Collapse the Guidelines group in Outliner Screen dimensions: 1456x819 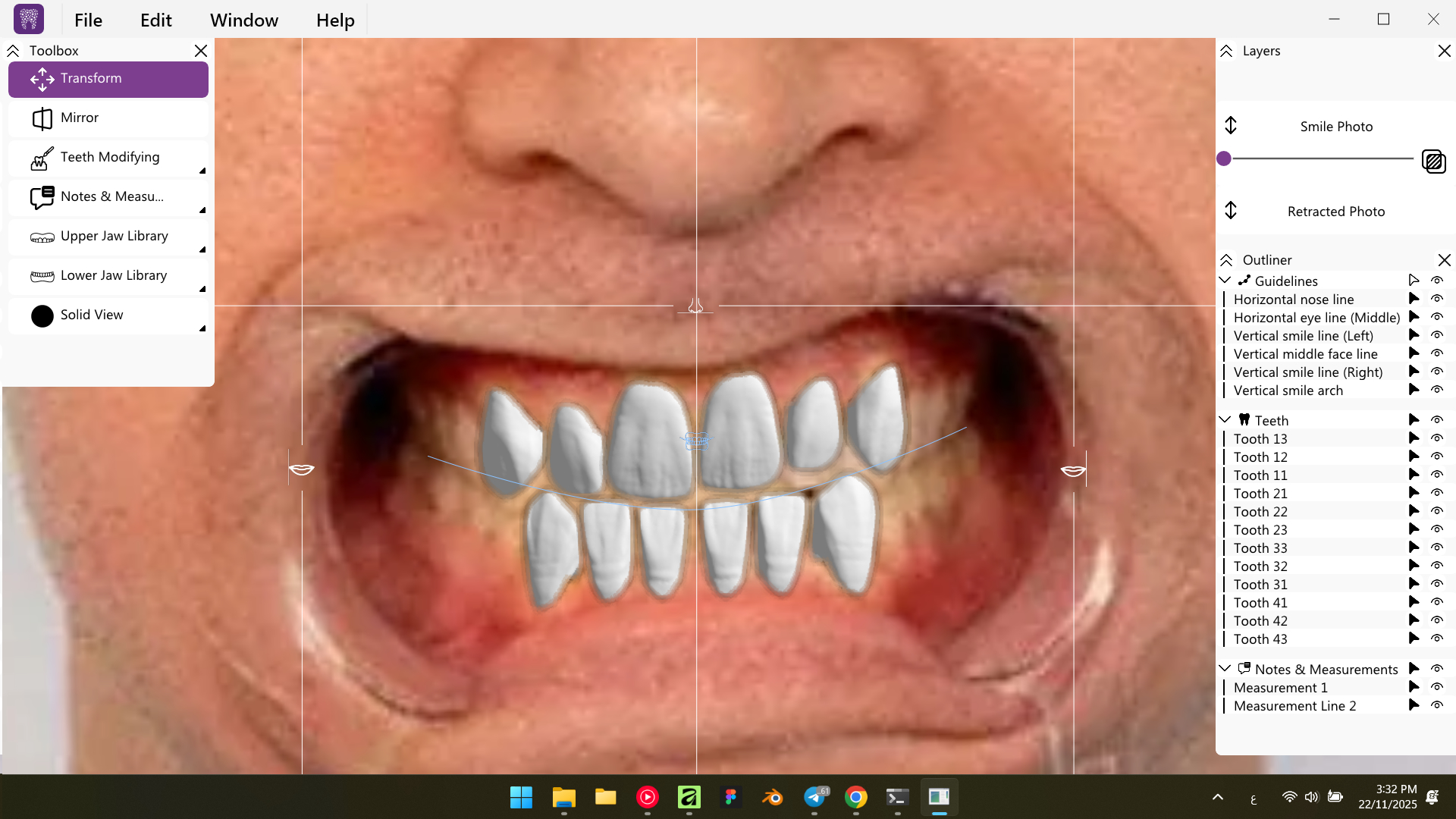(1225, 281)
